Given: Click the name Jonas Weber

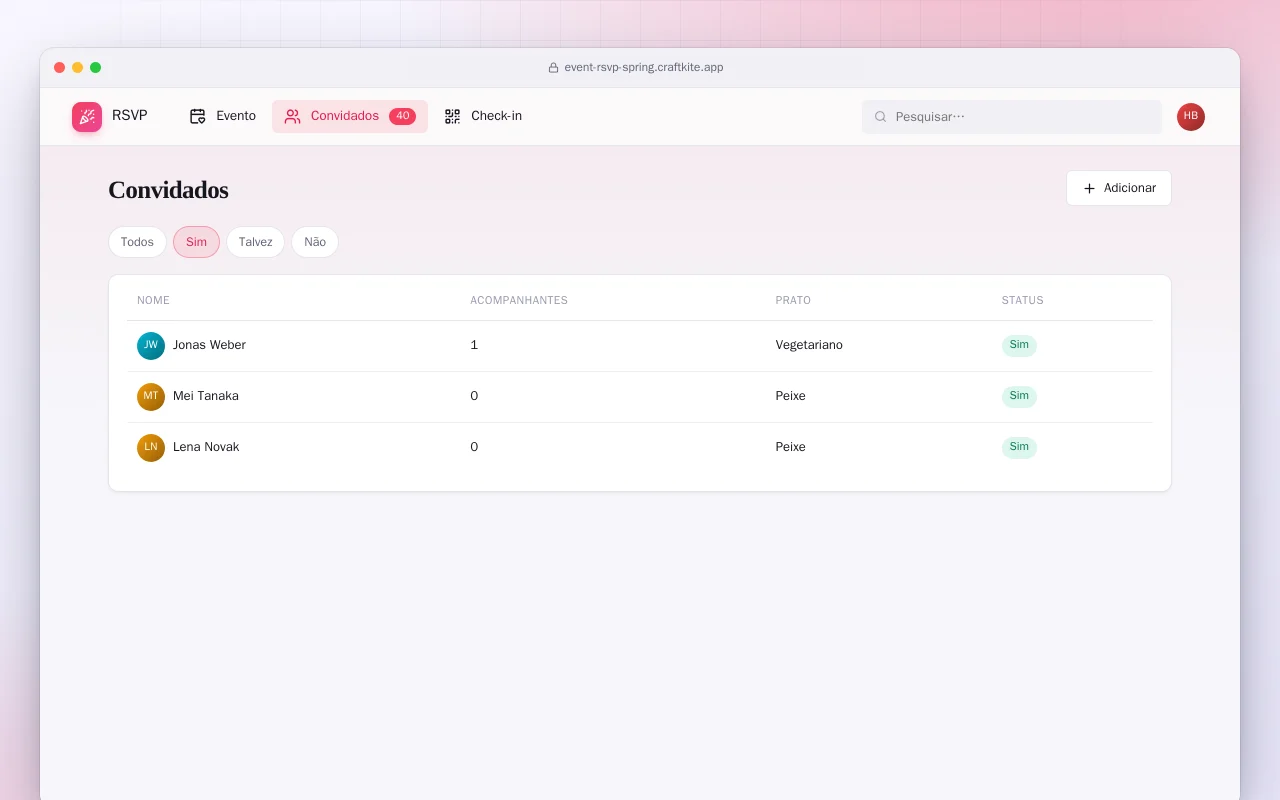Looking at the screenshot, I should pyautogui.click(x=209, y=345).
